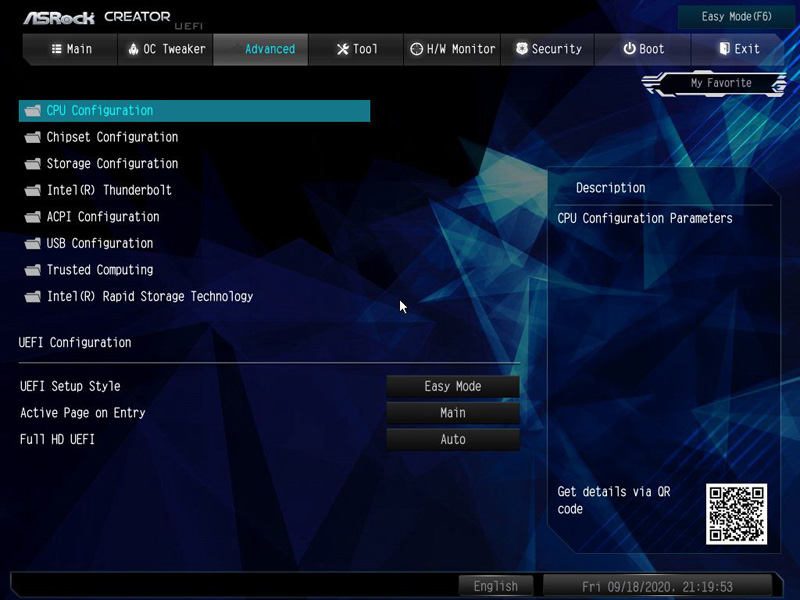800x600 pixels.
Task: Switch to H/W Monitor tab
Action: pos(452,49)
